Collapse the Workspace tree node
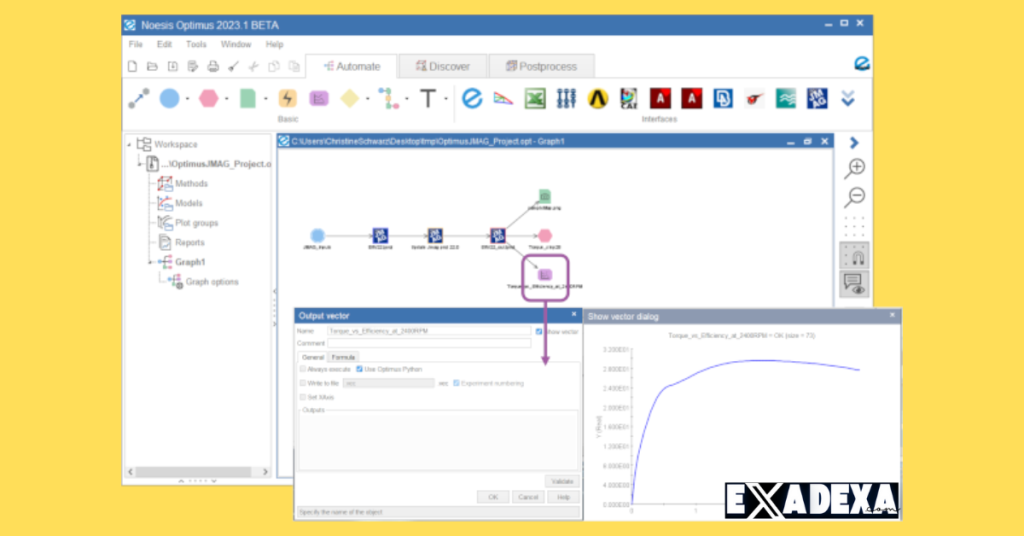 (x=129, y=144)
